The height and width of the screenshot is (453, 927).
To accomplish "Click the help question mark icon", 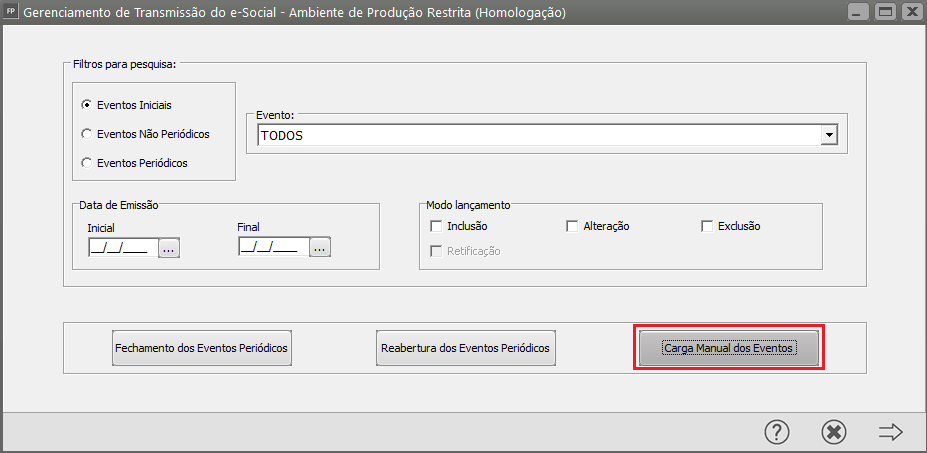I will pos(777,431).
